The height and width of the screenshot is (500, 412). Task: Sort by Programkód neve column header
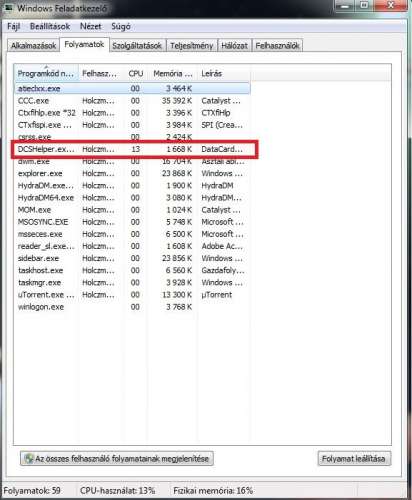click(46, 73)
